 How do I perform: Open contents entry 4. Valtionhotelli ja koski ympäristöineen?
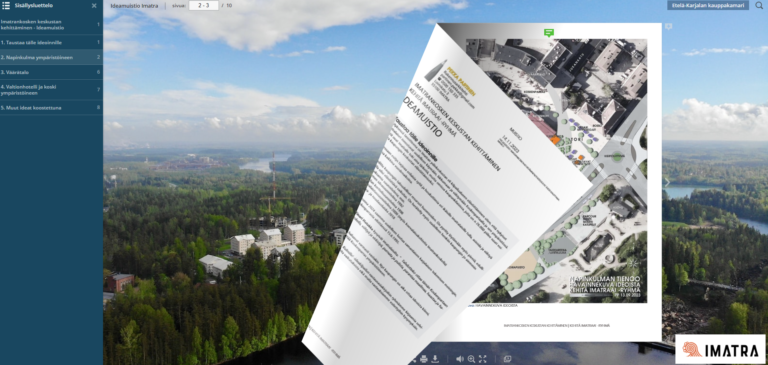pos(51,90)
